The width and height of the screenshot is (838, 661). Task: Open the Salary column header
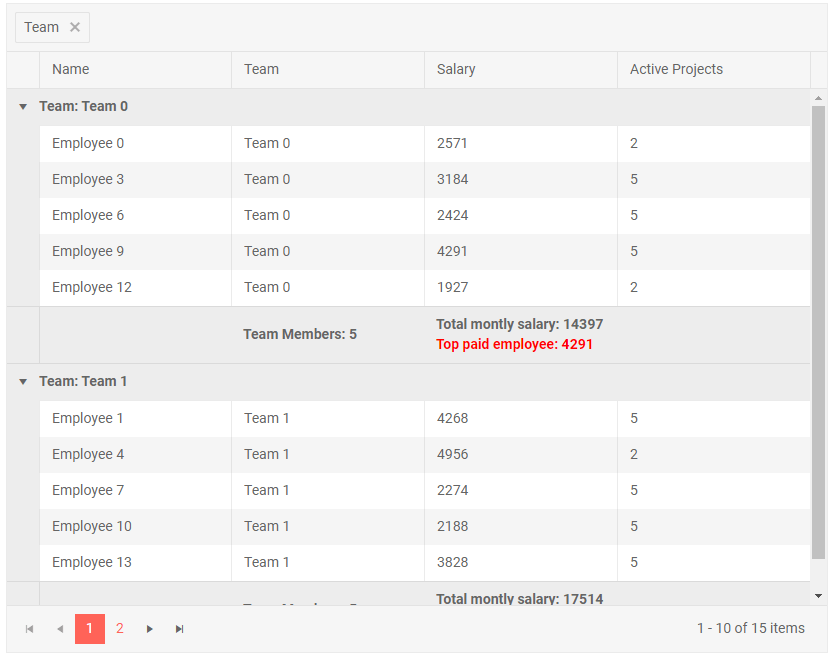click(x=456, y=69)
